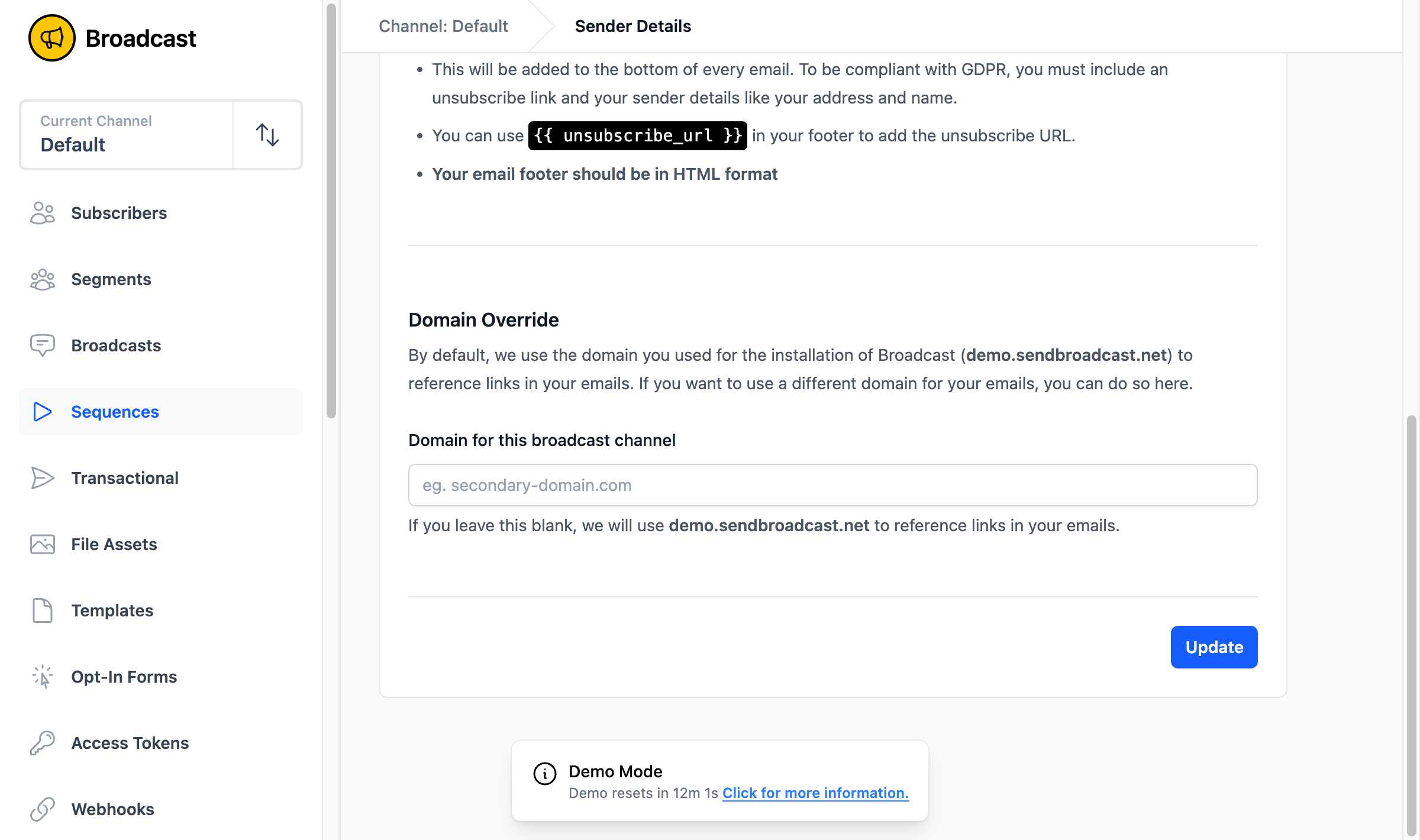Click the Sender Details breadcrumb
This screenshot has width=1420, height=840.
pyautogui.click(x=632, y=26)
